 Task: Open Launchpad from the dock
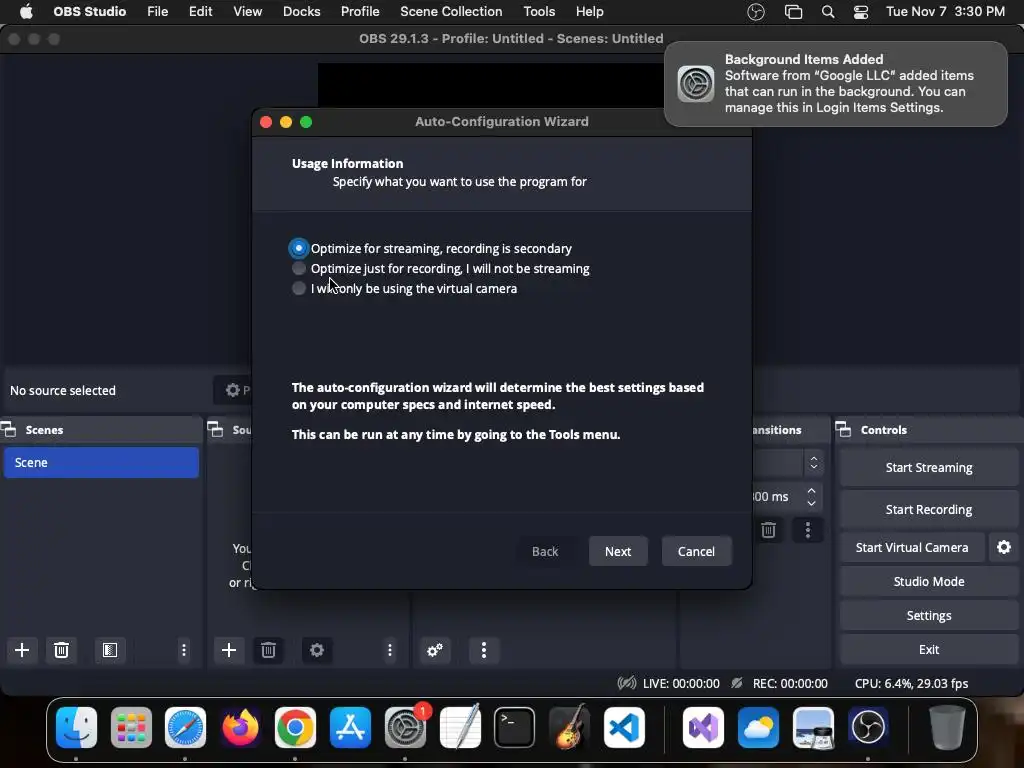131,727
